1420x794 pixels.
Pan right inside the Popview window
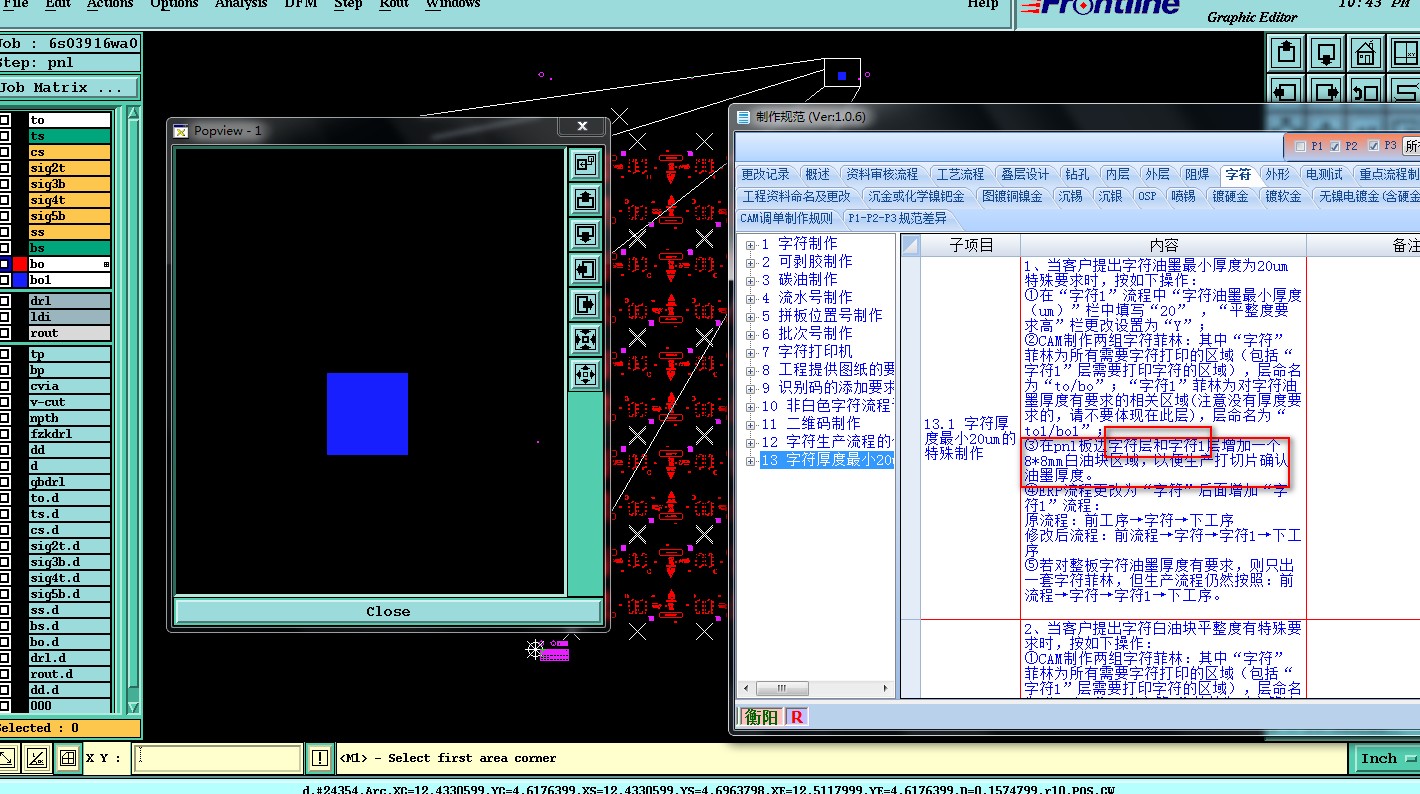click(586, 305)
